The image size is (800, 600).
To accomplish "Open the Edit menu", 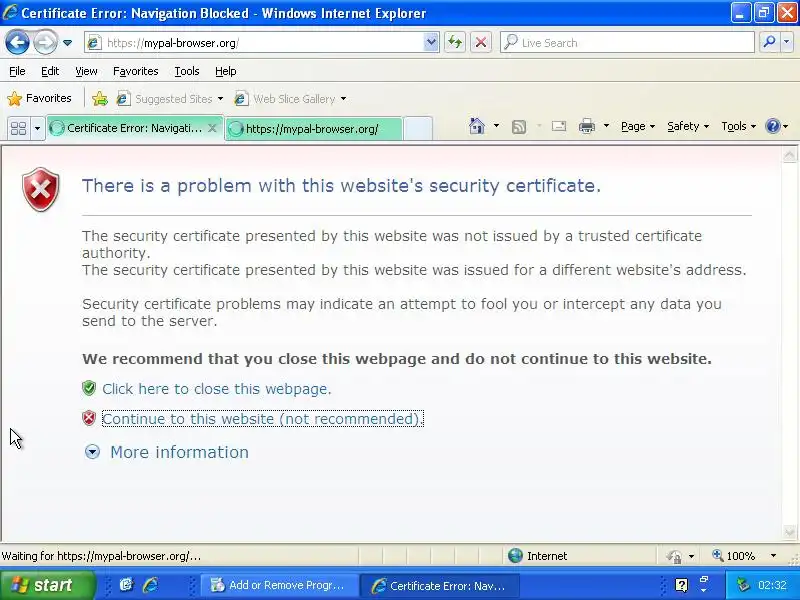I will point(50,71).
